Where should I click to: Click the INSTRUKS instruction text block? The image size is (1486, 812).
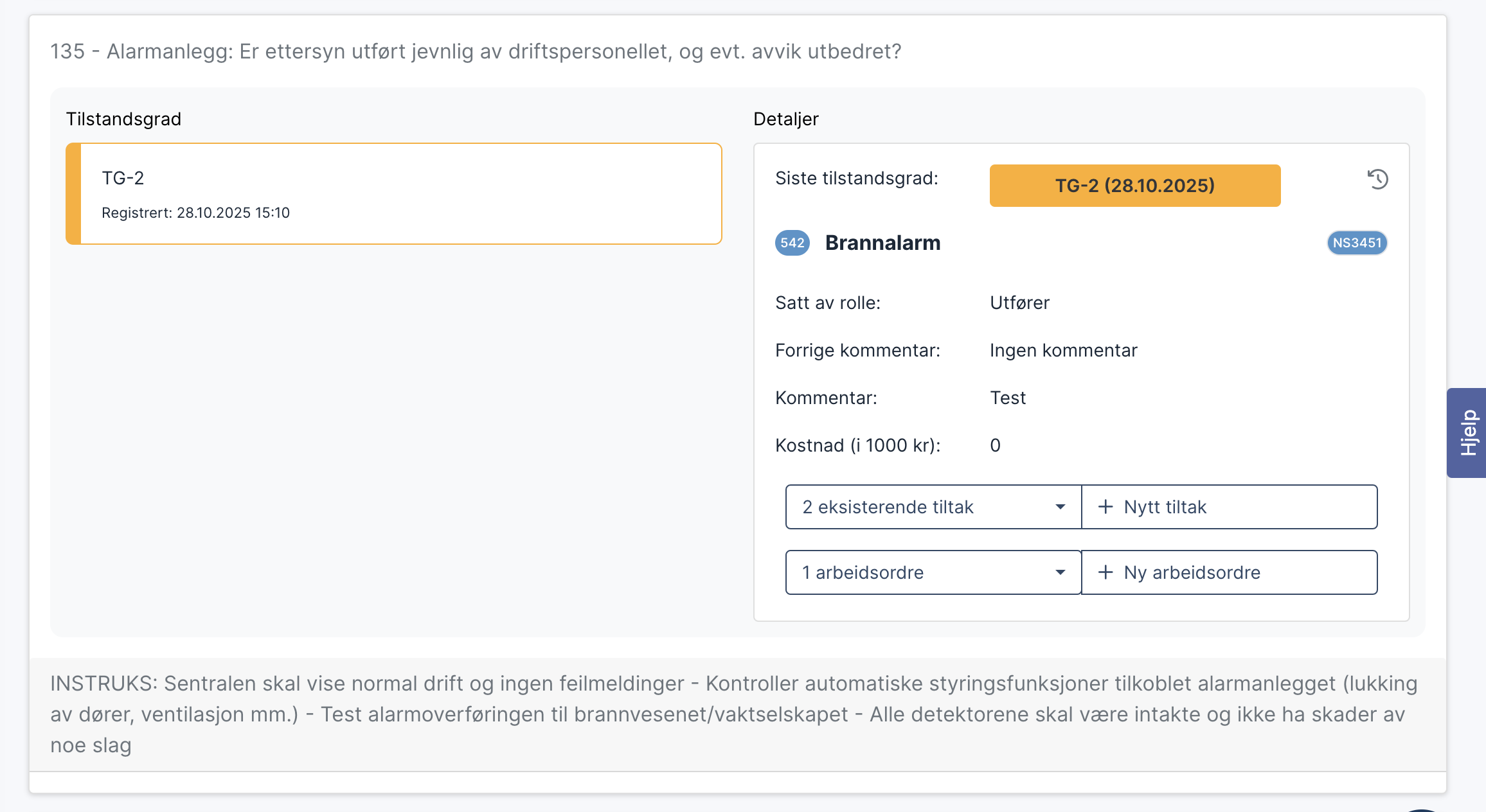[733, 714]
